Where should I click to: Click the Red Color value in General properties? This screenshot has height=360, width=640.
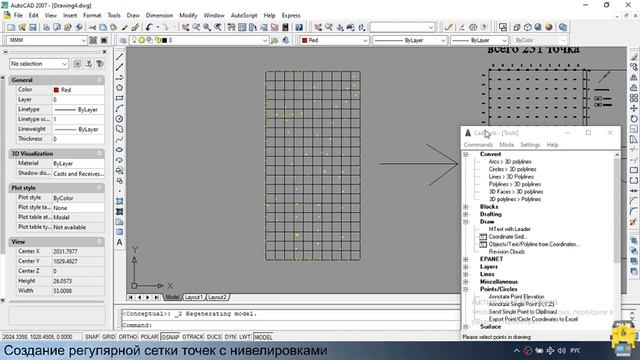coord(78,90)
